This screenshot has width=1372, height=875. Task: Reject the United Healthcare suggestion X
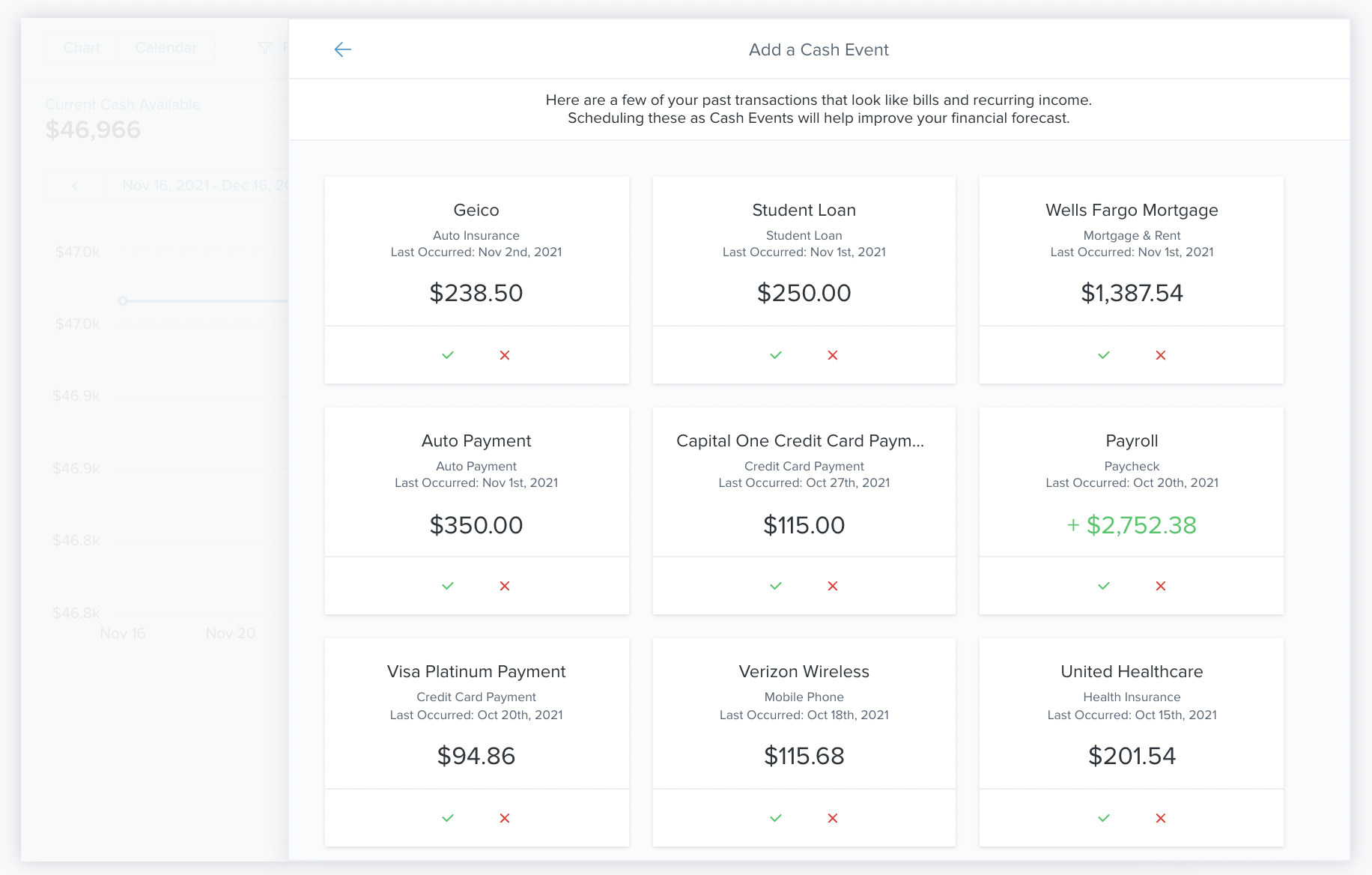tap(1161, 818)
